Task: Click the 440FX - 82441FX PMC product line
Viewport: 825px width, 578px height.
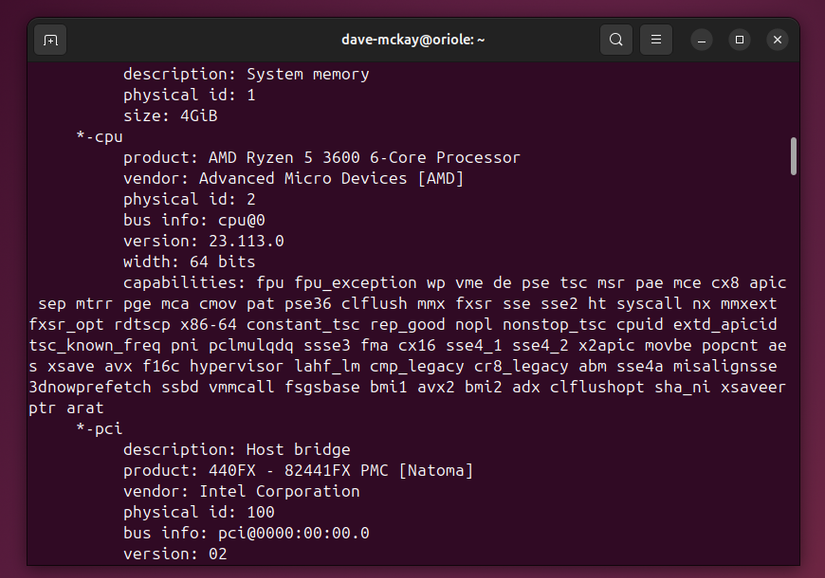Action: [x=298, y=470]
